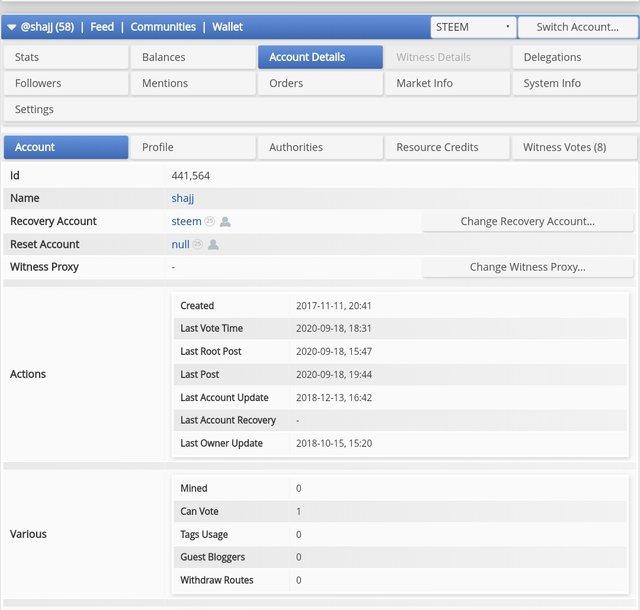
Task: Select Last Owner Update value 2018-10-15, 15:20
Action: point(334,443)
